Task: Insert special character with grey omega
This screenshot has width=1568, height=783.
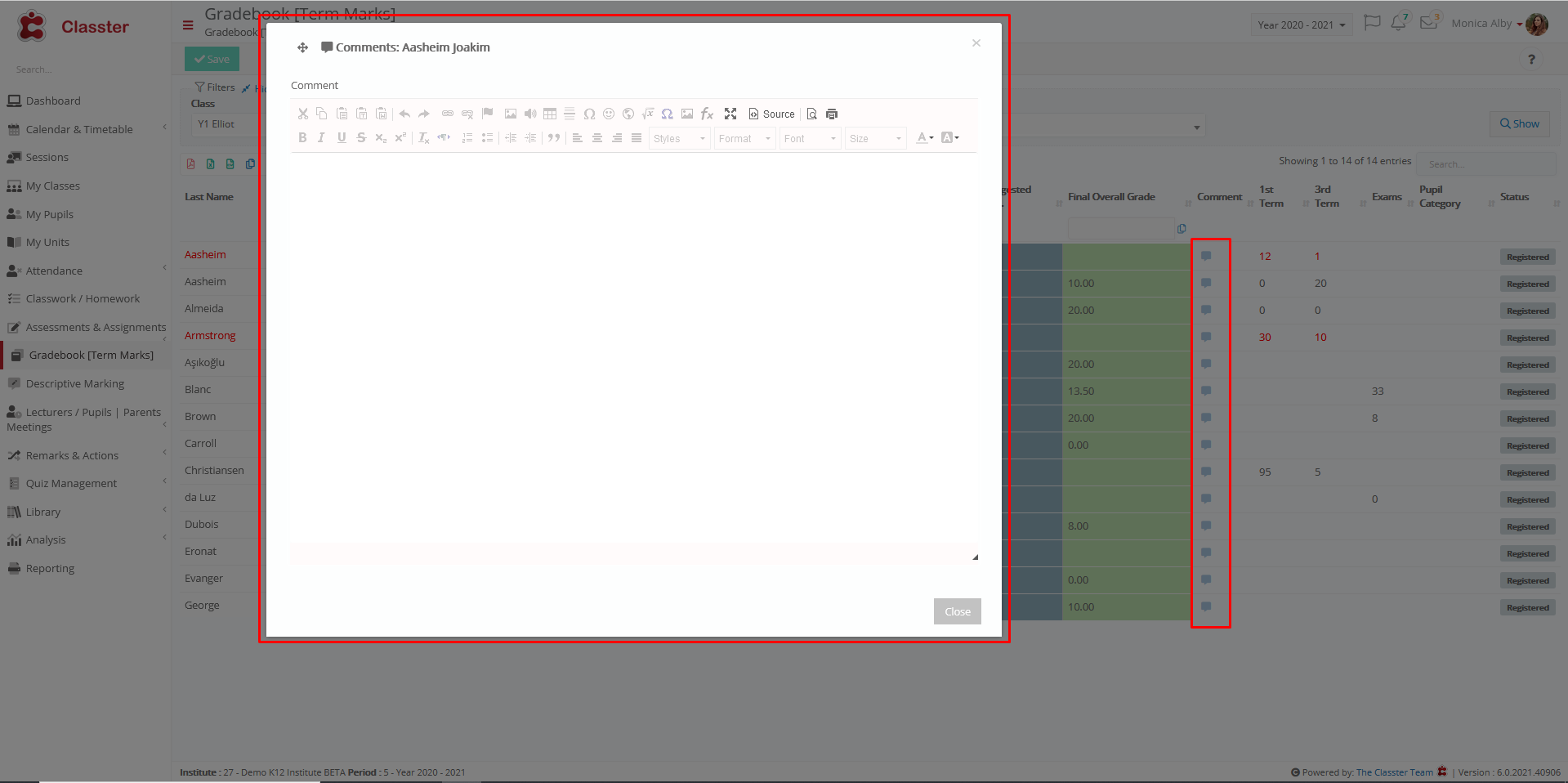Action: [589, 114]
